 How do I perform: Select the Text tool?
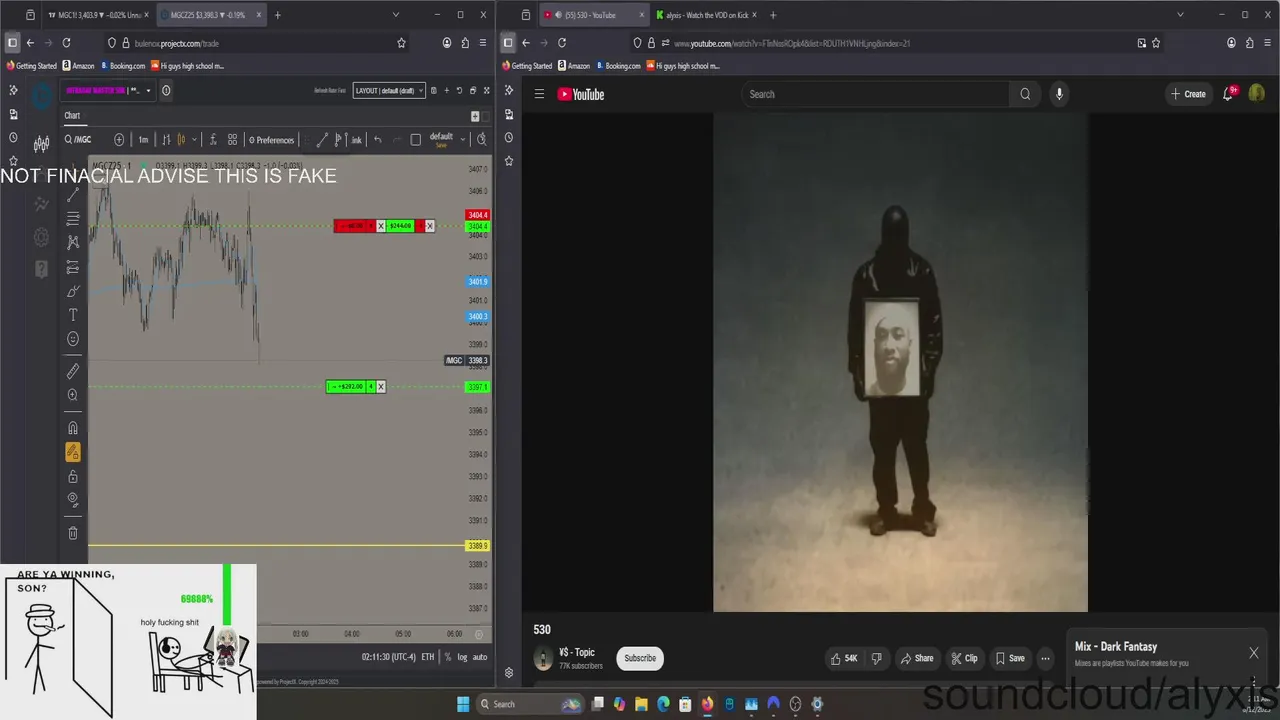(73, 315)
